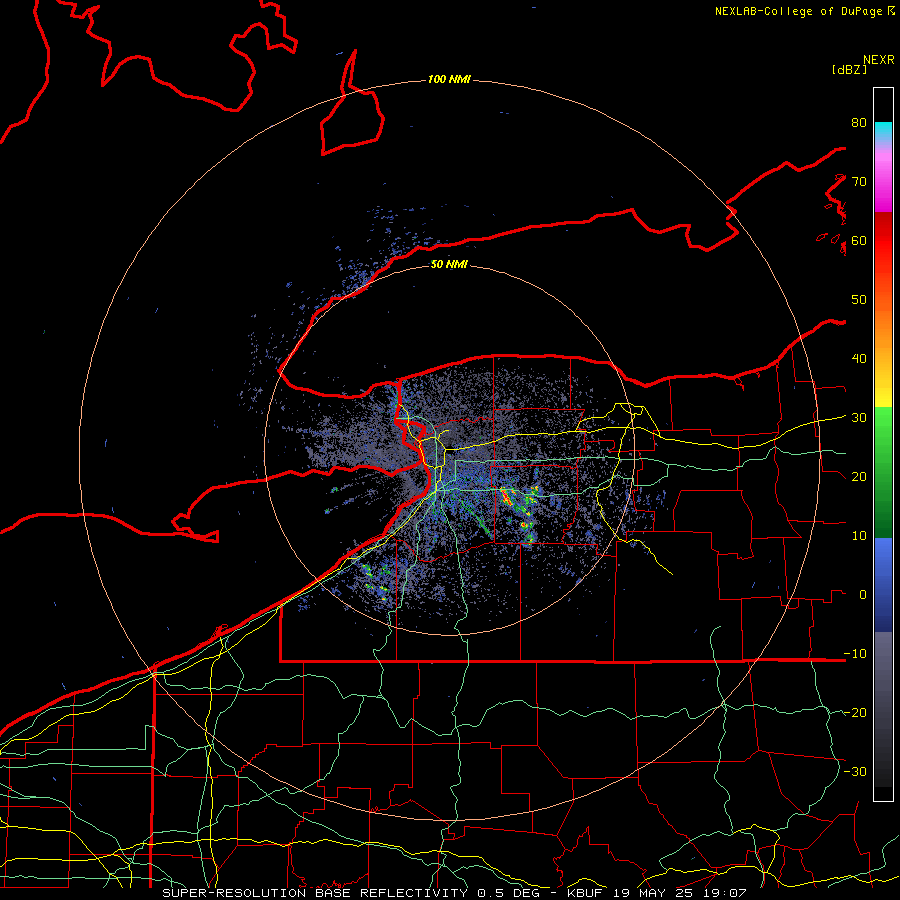Click the 30 dBZ scale value

click(x=859, y=417)
